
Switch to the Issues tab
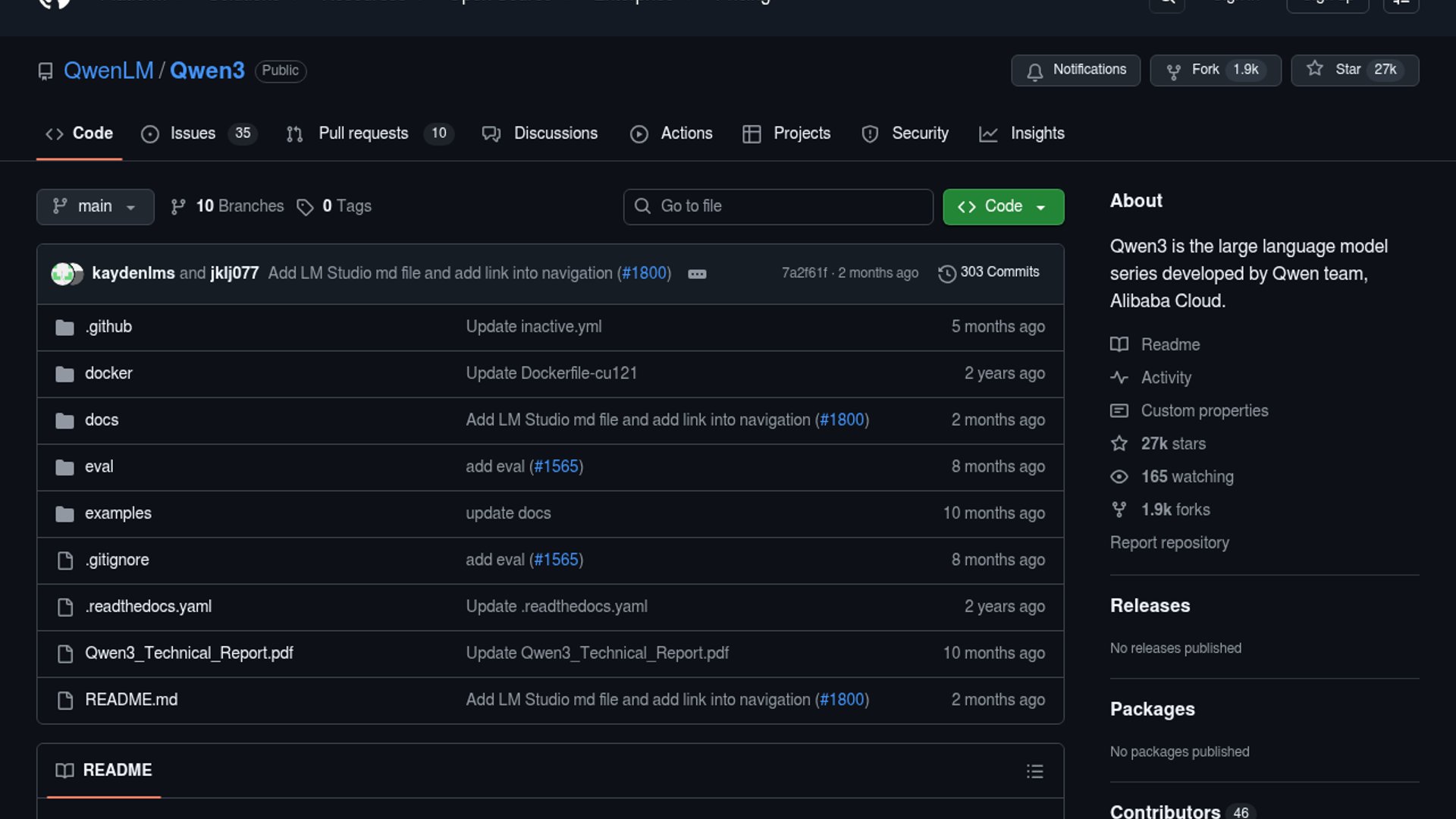tap(193, 133)
